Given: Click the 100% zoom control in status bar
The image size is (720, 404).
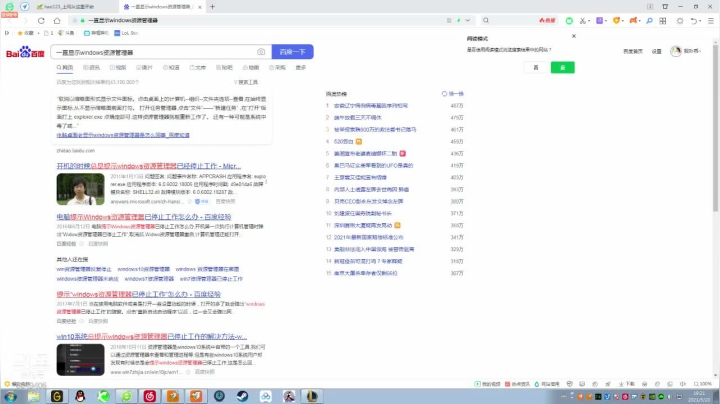Looking at the screenshot, I should tap(703, 384).
